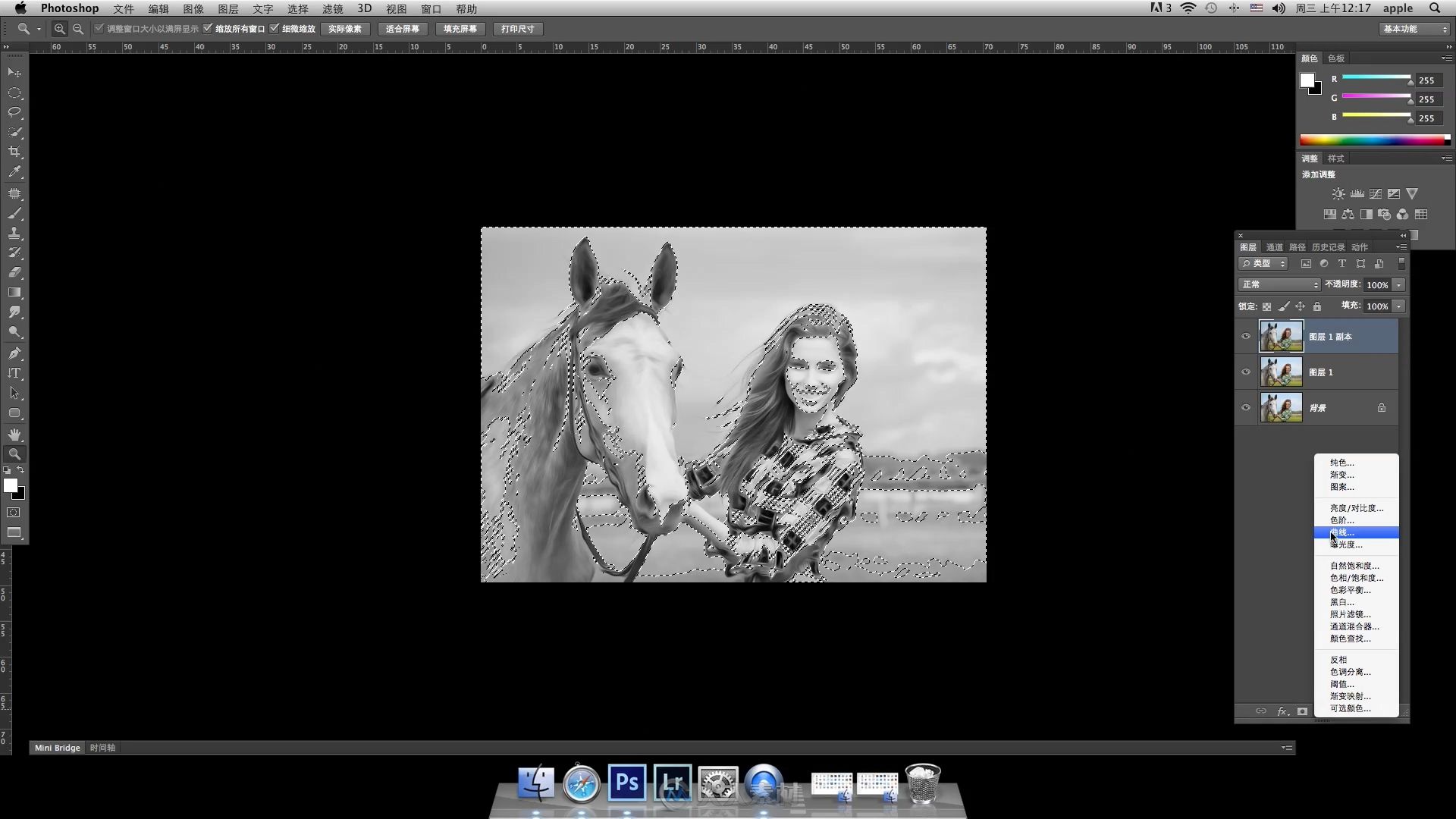Select the Lasso tool

pyautogui.click(x=14, y=112)
